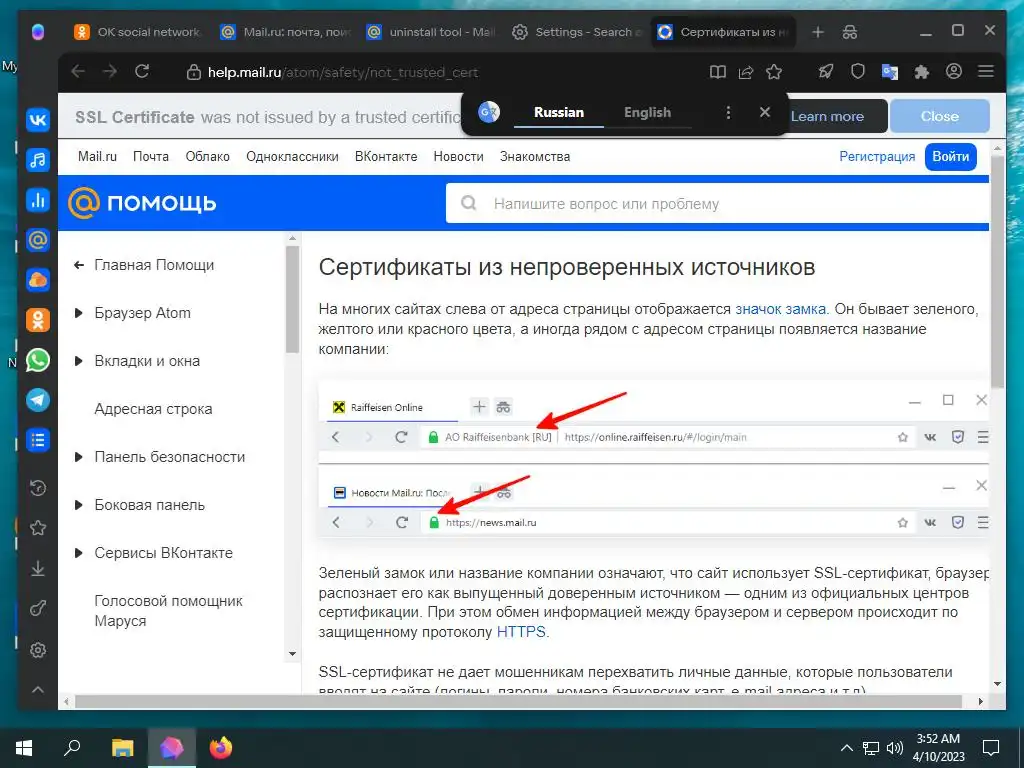Viewport: 1024px width, 768px height.
Task: Open reader mode book icon
Action: [x=718, y=72]
